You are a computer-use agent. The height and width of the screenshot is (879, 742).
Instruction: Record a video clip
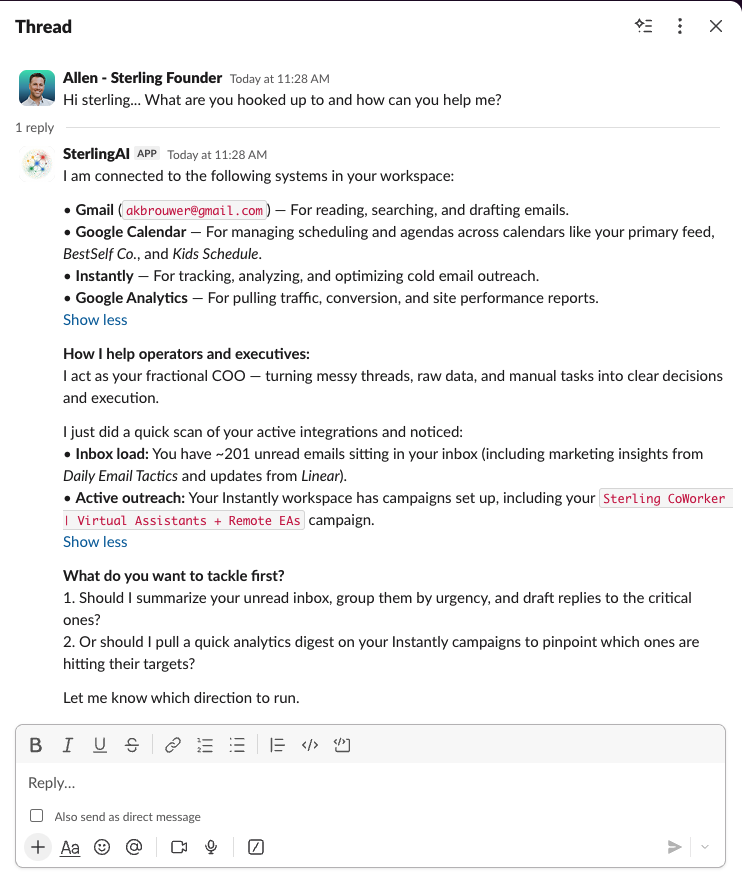(179, 847)
